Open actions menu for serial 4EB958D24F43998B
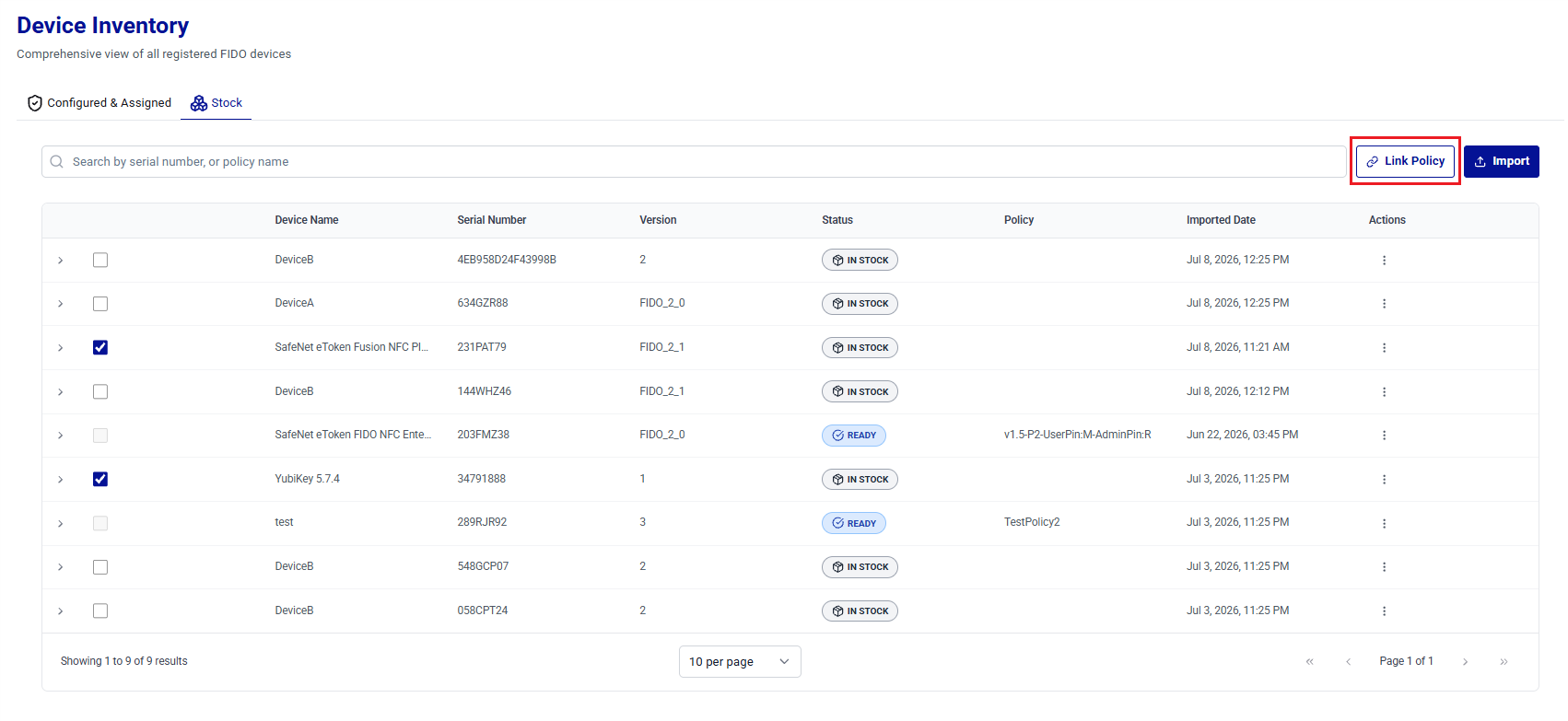The height and width of the screenshot is (721, 1568). 1384,261
